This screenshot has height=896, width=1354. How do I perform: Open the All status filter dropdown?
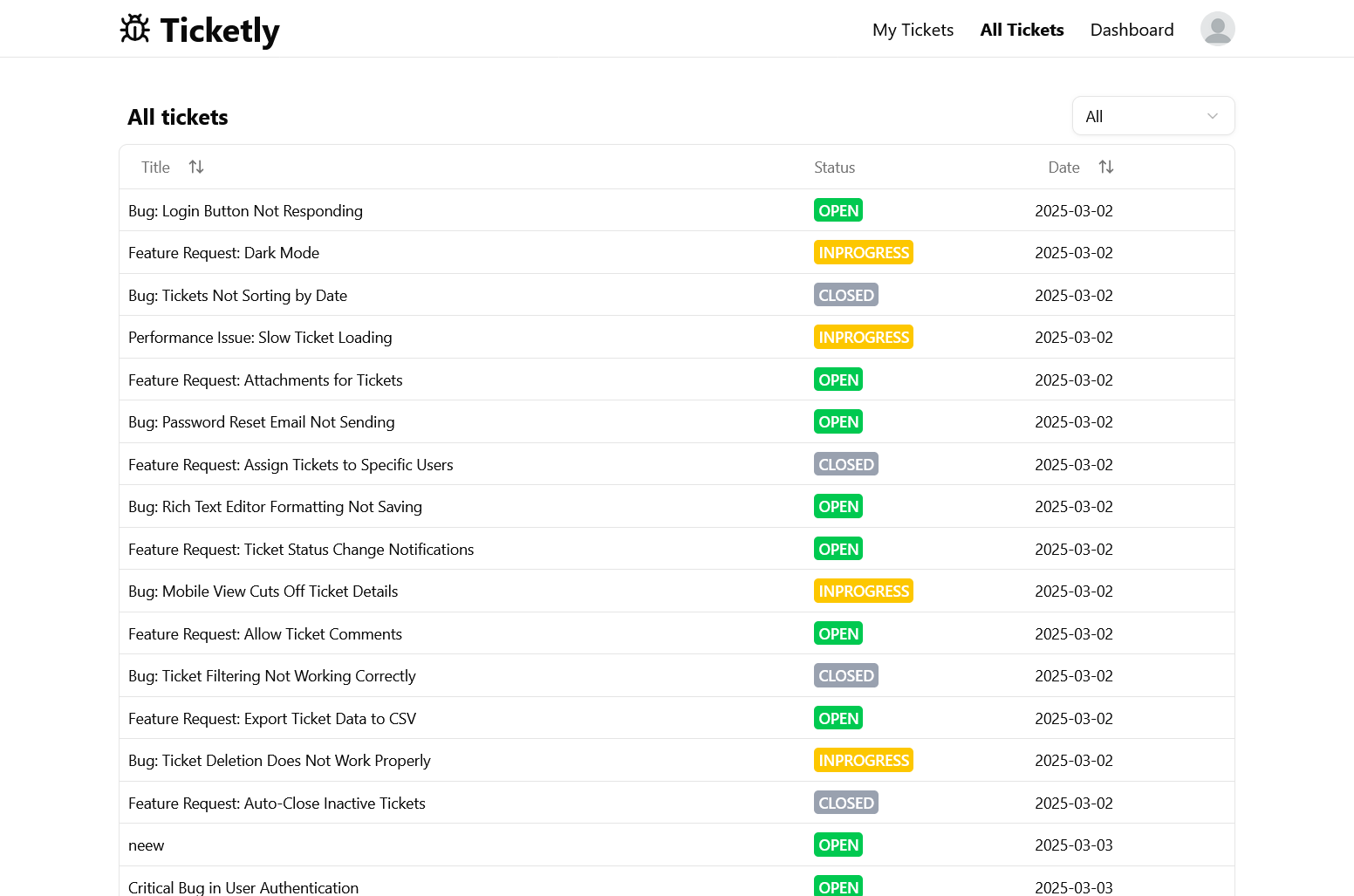[1153, 116]
